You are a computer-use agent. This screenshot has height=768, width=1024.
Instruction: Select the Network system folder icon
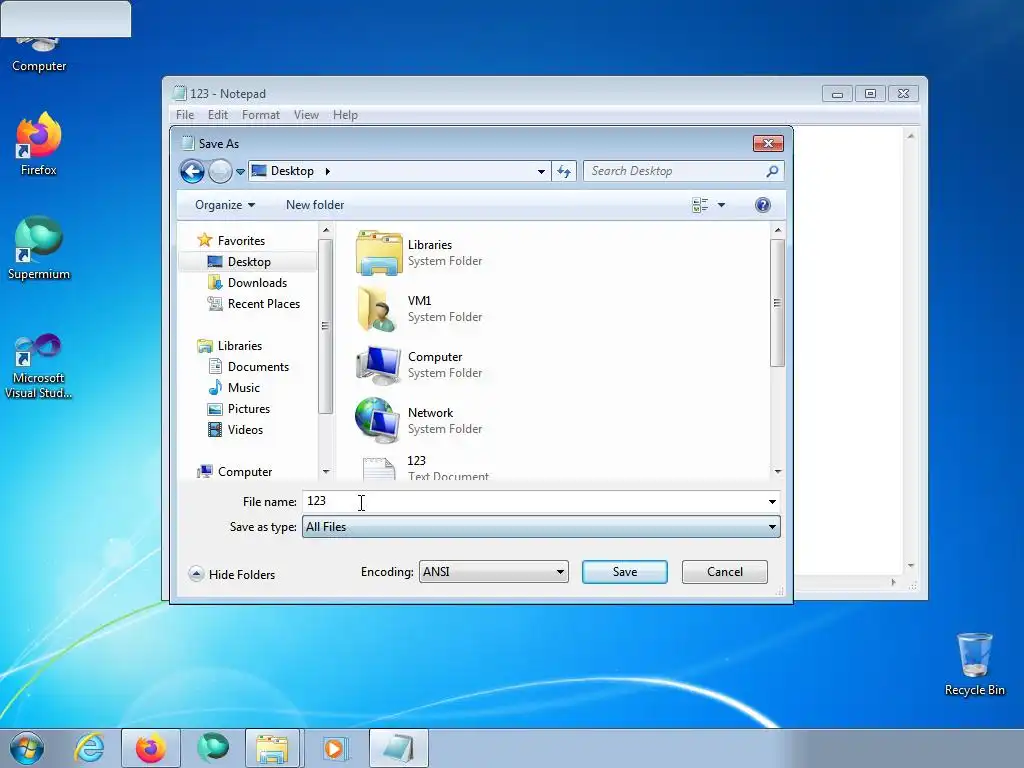[x=379, y=421]
